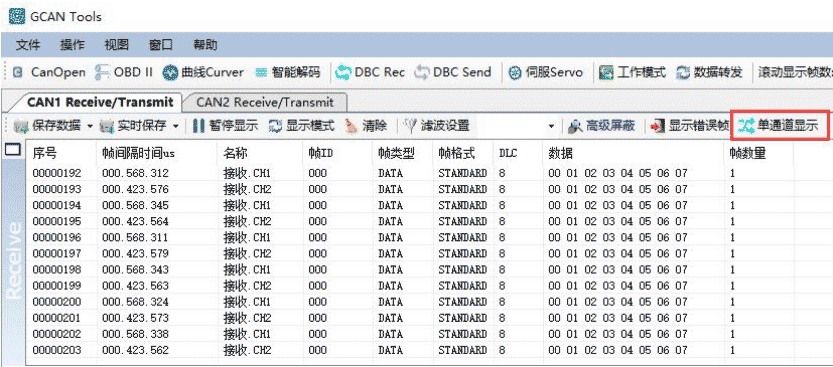
Task: Open 数据转发 data forwarding
Action: pyautogui.click(x=709, y=72)
